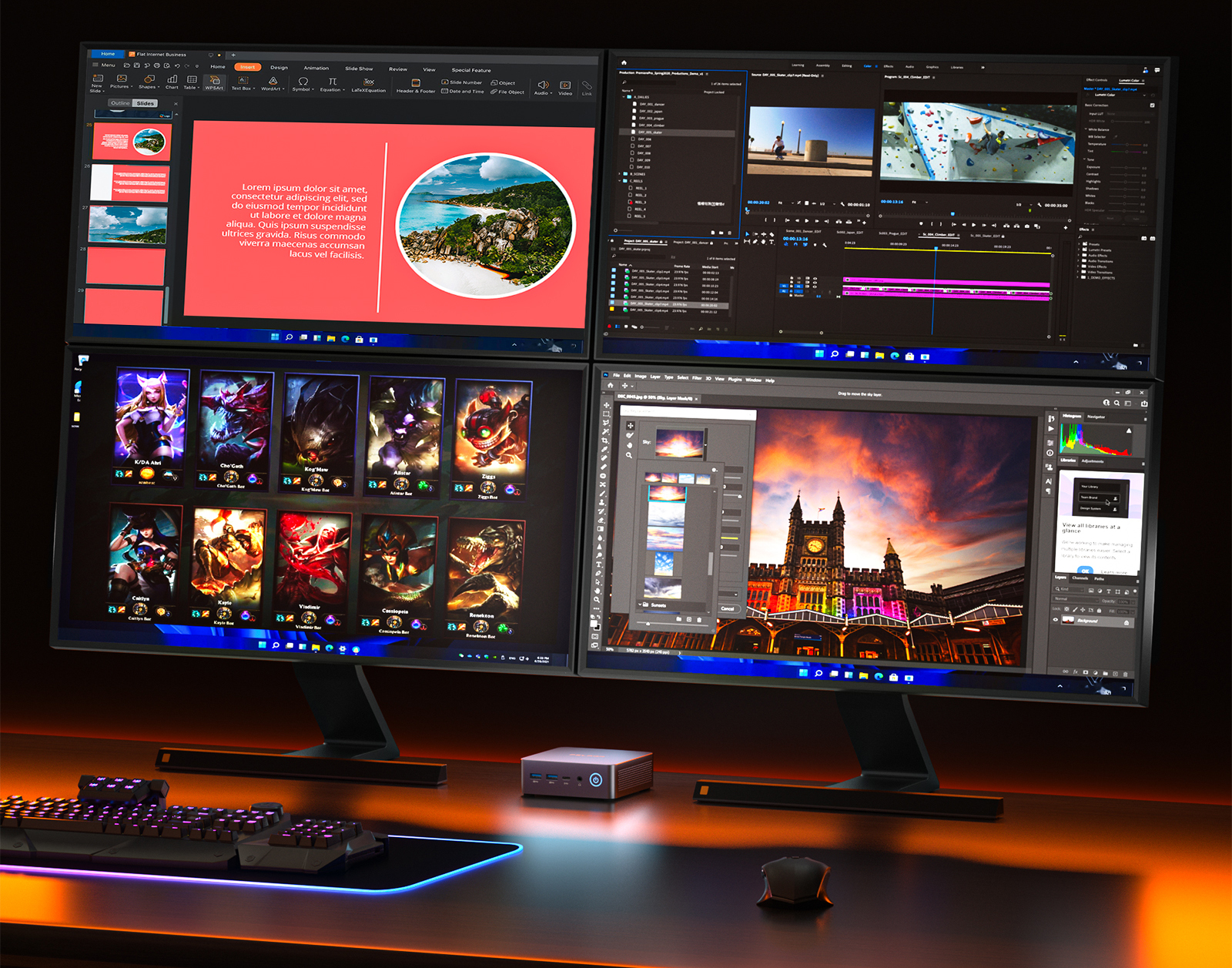1232x968 pixels.
Task: Toggle the label box of DAY_005_Skater_clip8.mp4
Action: (613, 310)
